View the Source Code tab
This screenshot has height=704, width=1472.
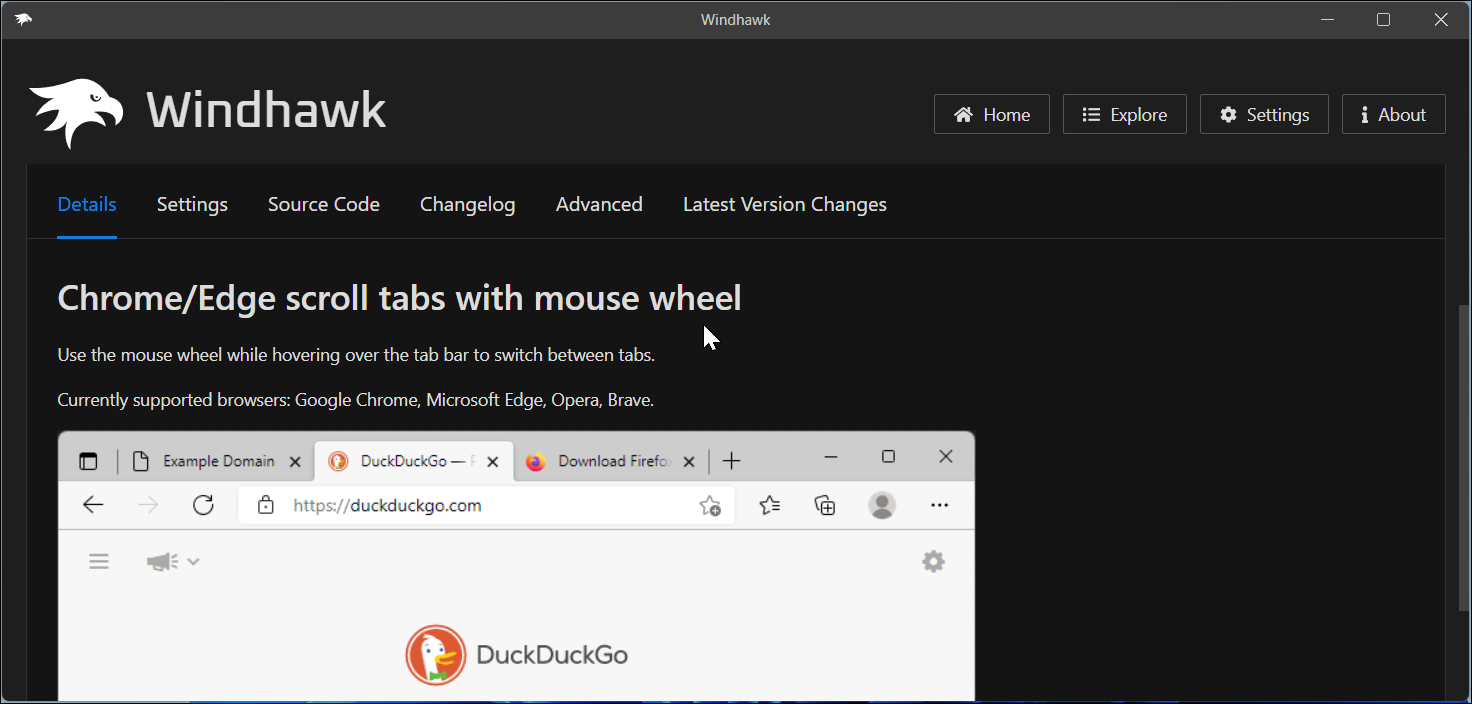pyautogui.click(x=323, y=205)
